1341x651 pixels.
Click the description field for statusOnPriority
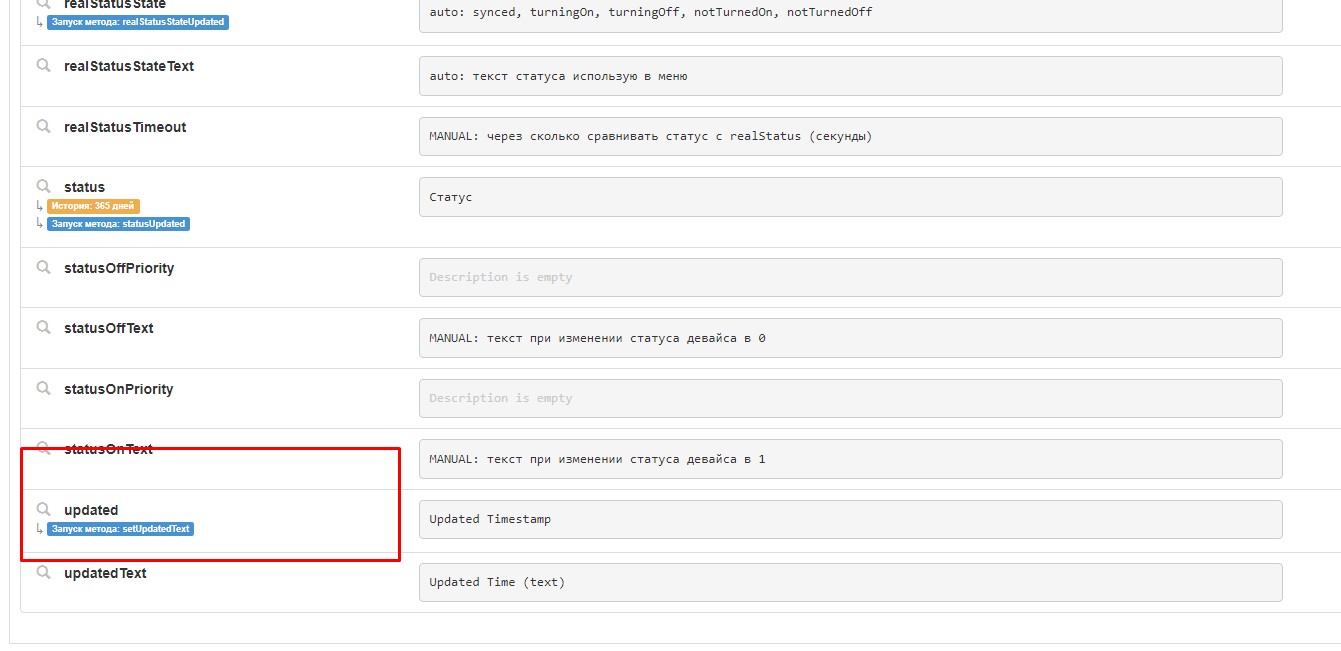850,397
